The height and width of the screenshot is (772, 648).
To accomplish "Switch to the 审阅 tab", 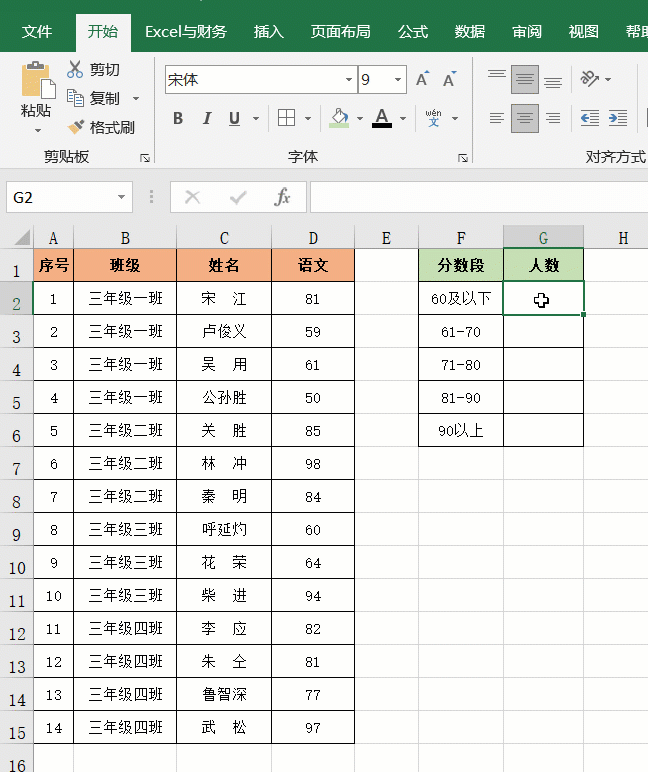I will pos(527,32).
